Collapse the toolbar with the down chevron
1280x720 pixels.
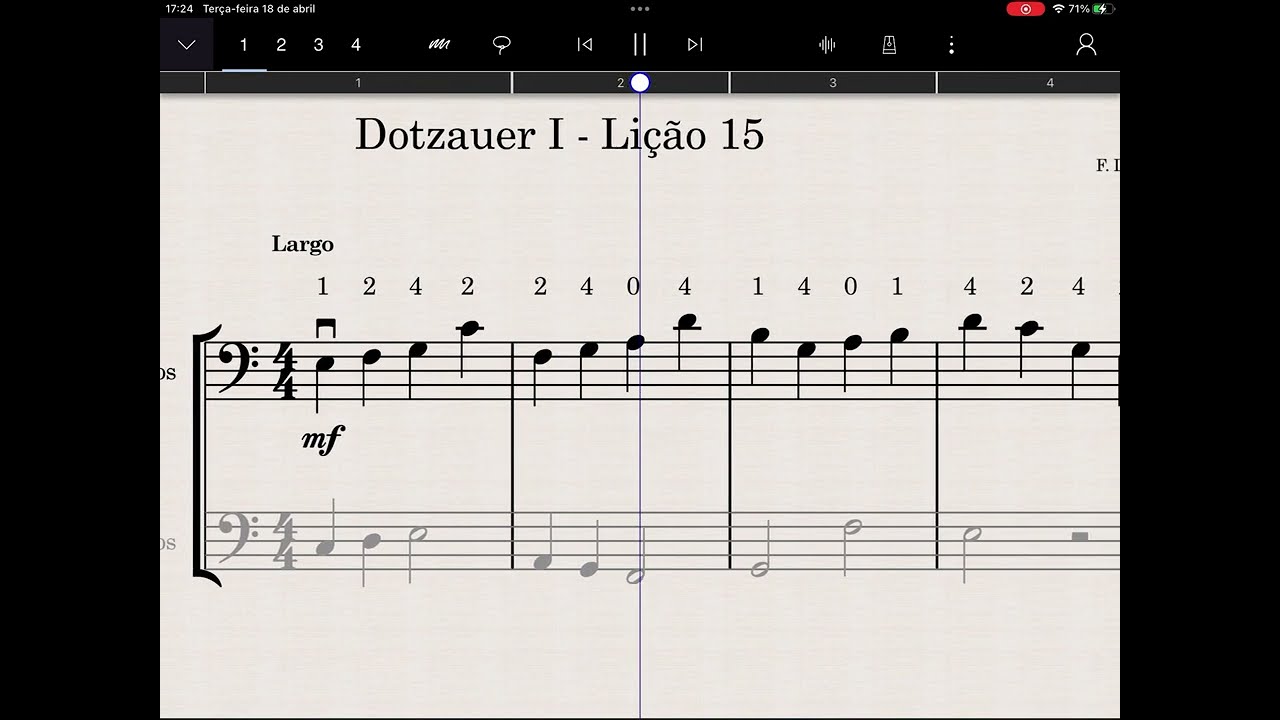[186, 45]
